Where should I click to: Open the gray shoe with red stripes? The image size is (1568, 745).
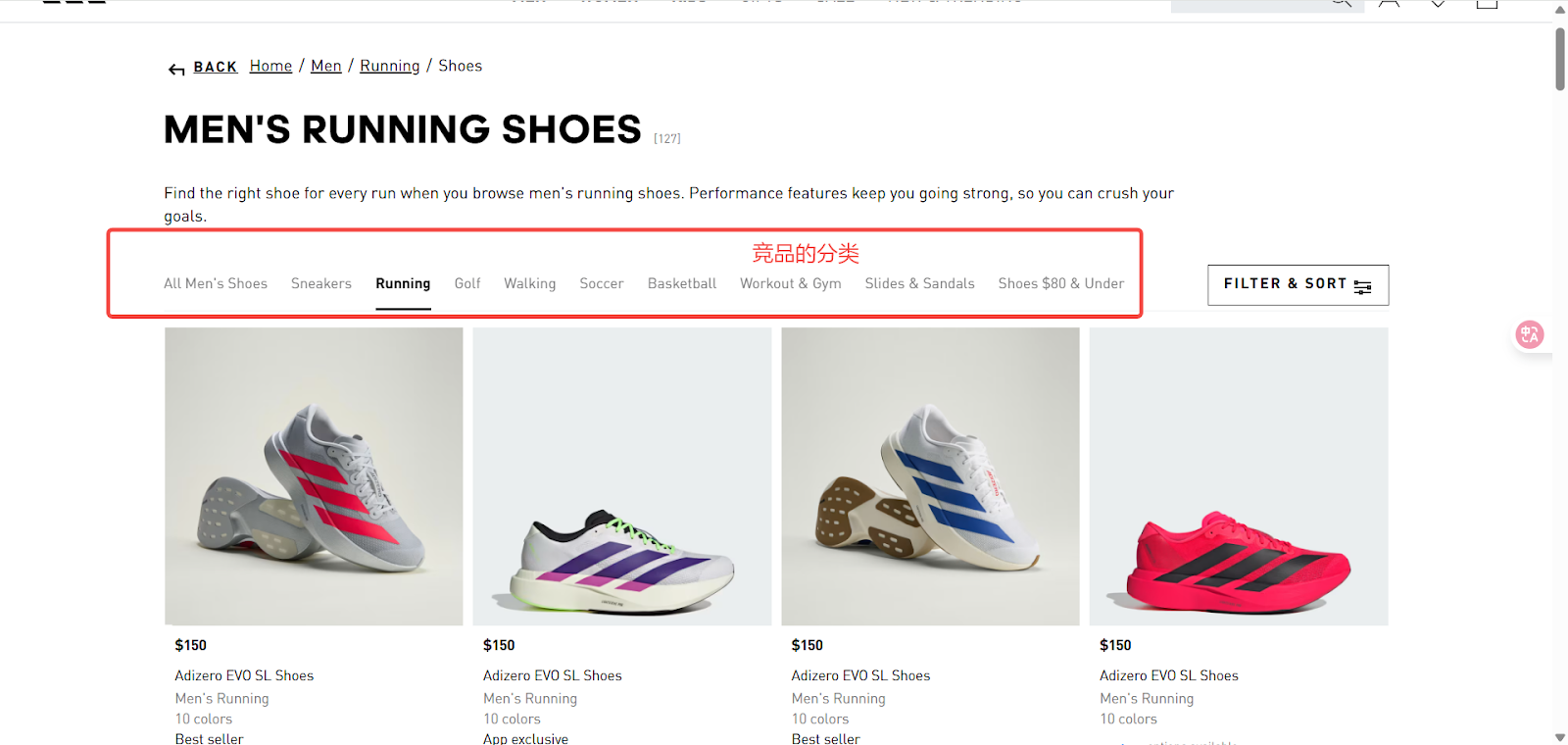pos(314,476)
